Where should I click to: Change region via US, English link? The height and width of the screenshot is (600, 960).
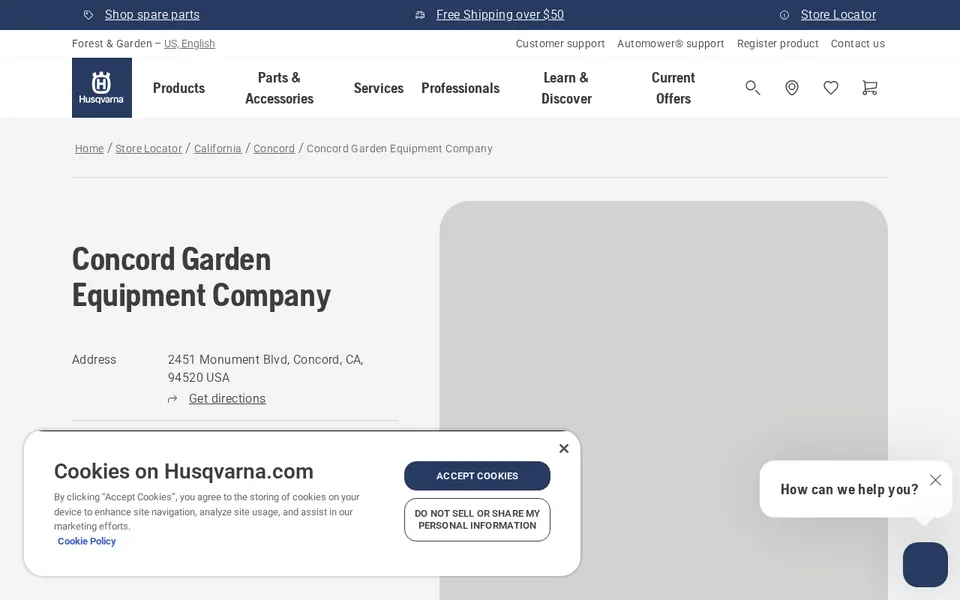coord(189,43)
